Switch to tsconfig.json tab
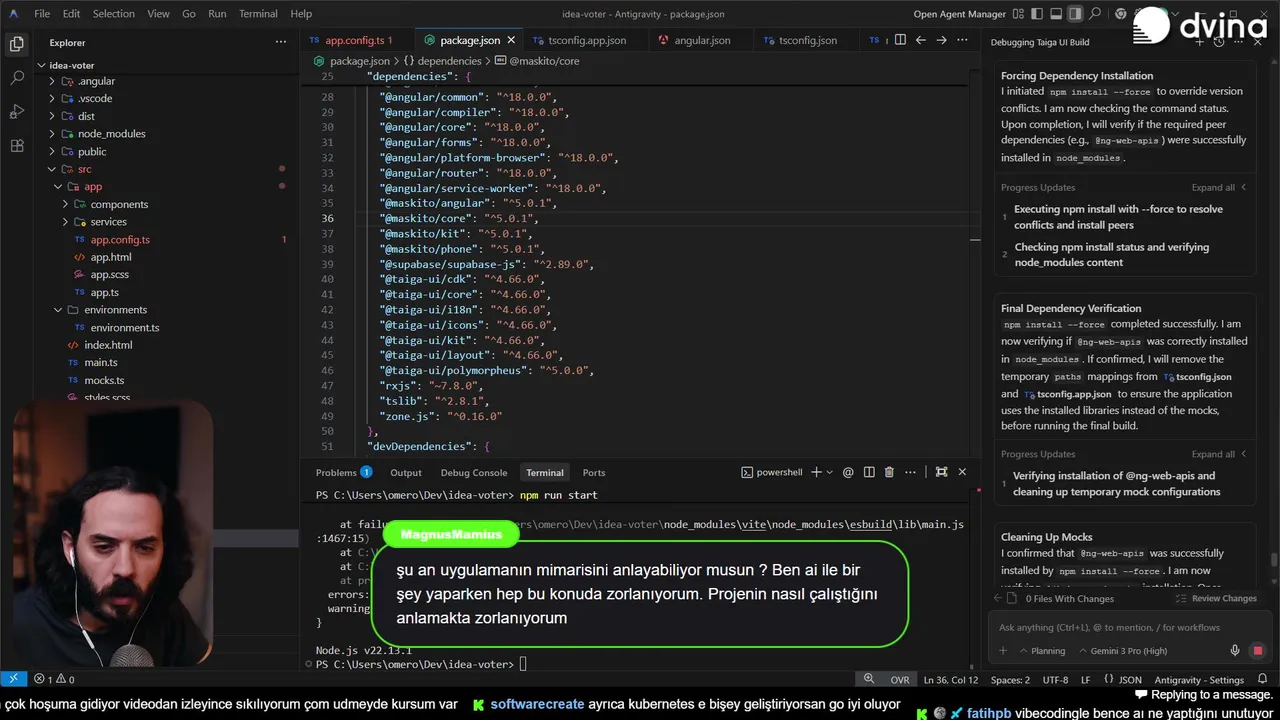This screenshot has height=720, width=1280. 807,40
